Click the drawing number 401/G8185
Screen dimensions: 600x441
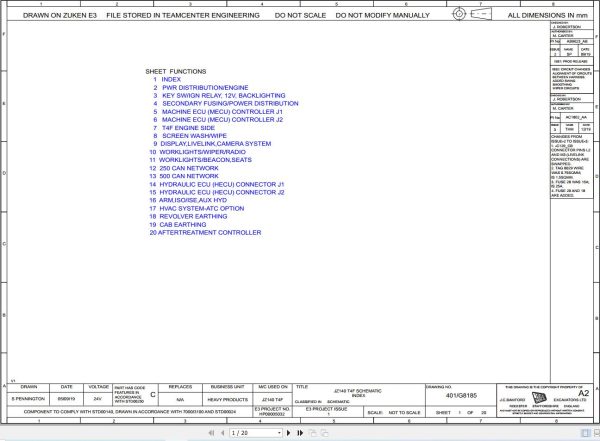click(x=461, y=395)
